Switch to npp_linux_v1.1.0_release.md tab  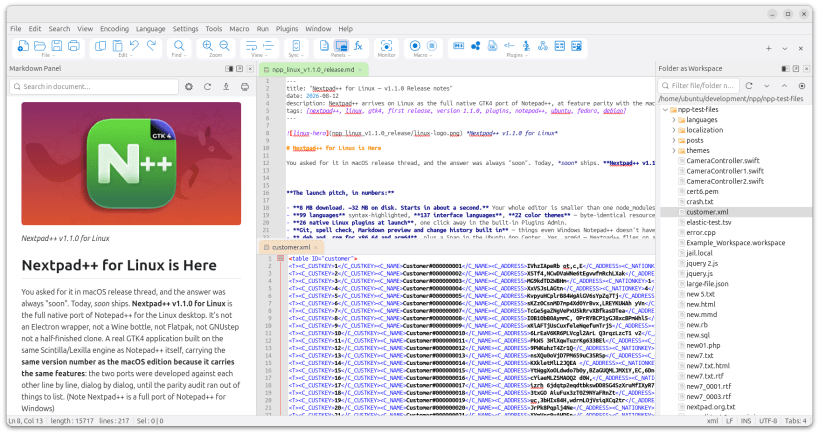(313, 69)
